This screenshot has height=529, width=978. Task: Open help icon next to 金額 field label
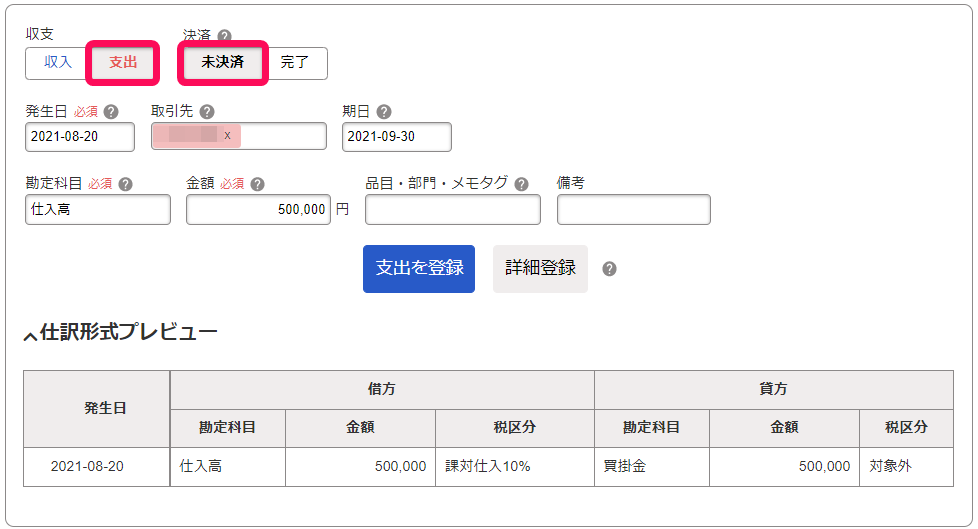point(258,184)
